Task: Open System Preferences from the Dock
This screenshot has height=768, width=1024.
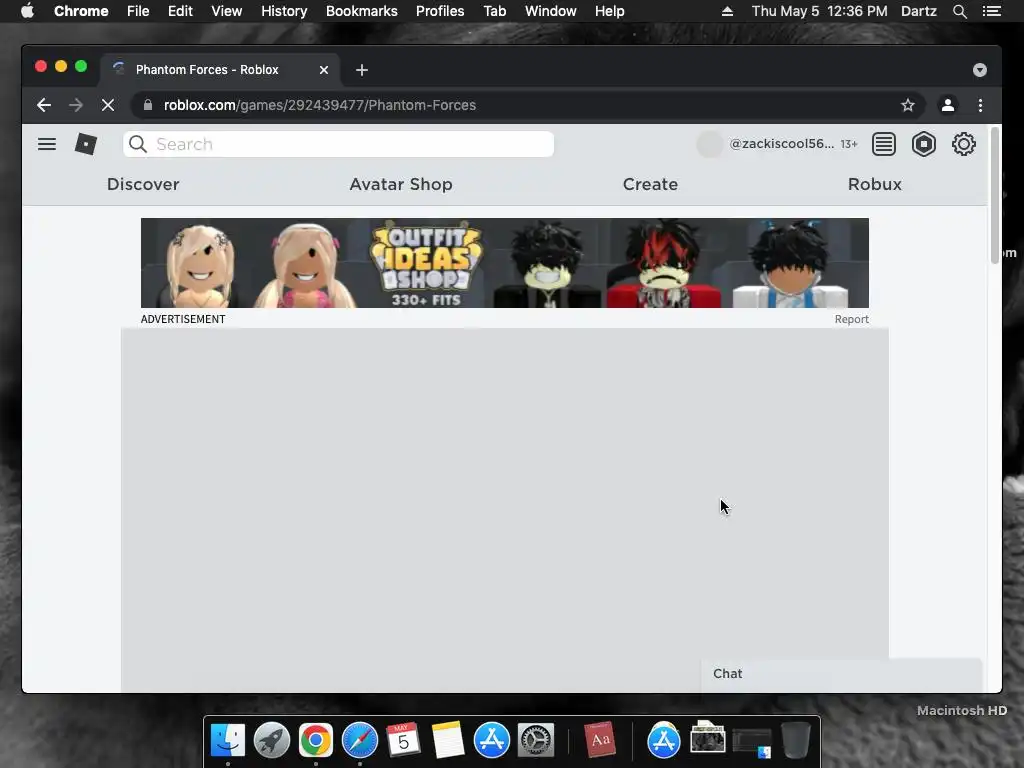Action: pos(536,741)
